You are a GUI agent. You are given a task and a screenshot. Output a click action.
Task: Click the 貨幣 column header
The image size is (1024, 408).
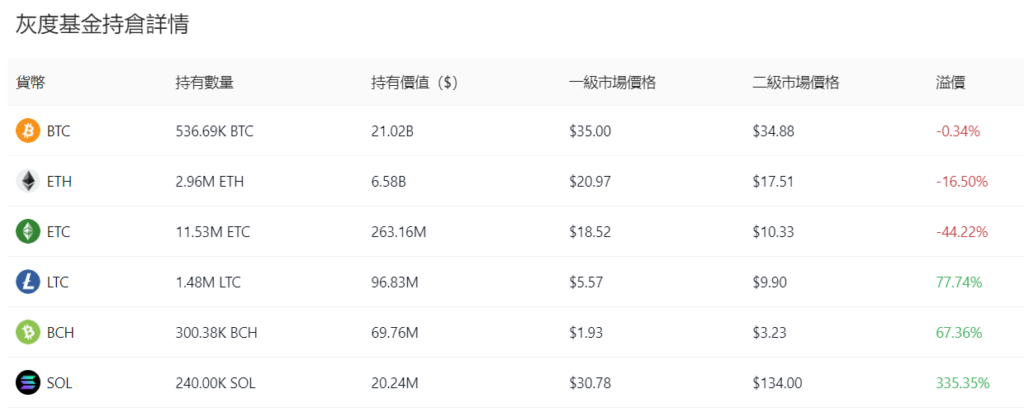pos(30,82)
